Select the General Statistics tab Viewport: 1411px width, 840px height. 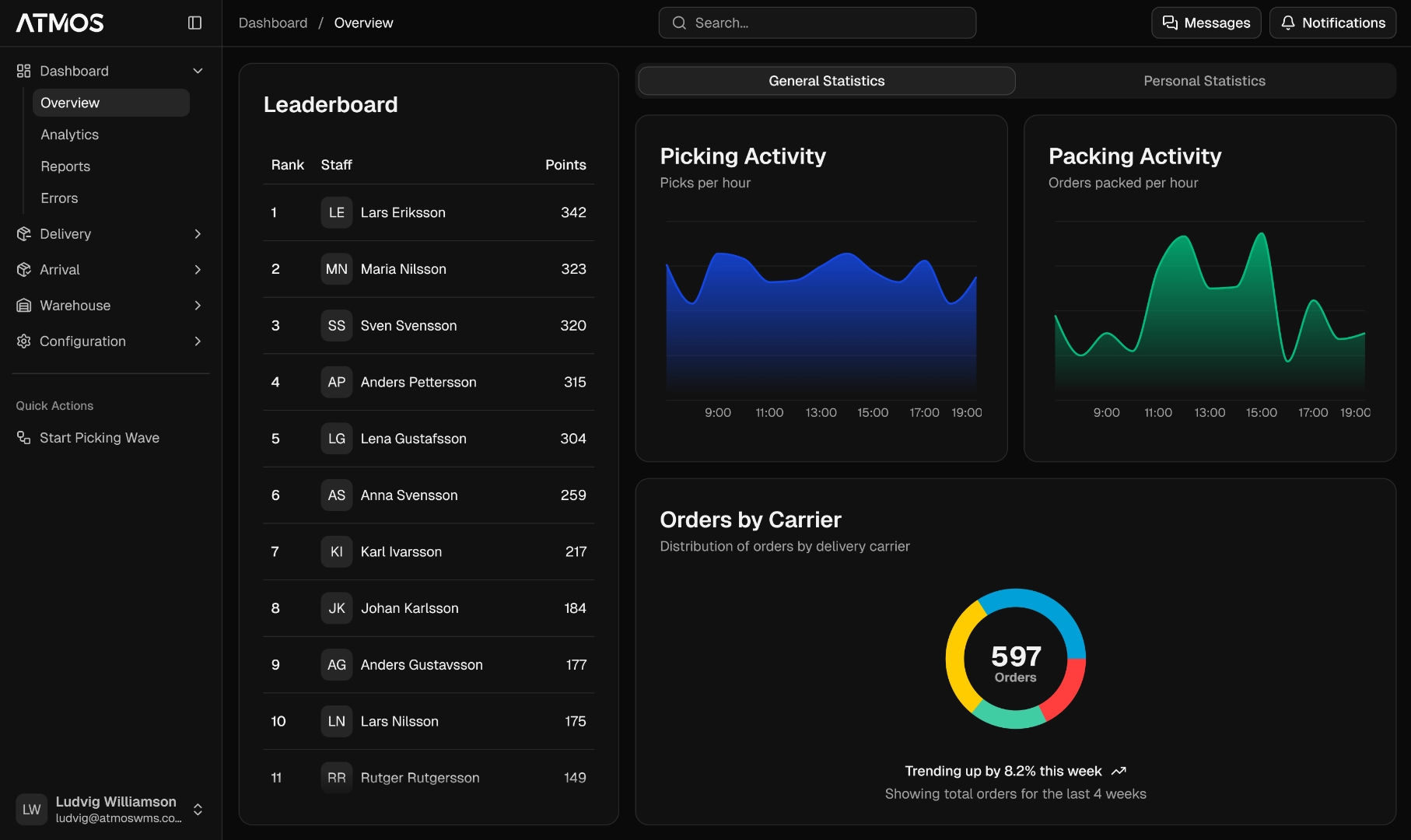tap(826, 81)
